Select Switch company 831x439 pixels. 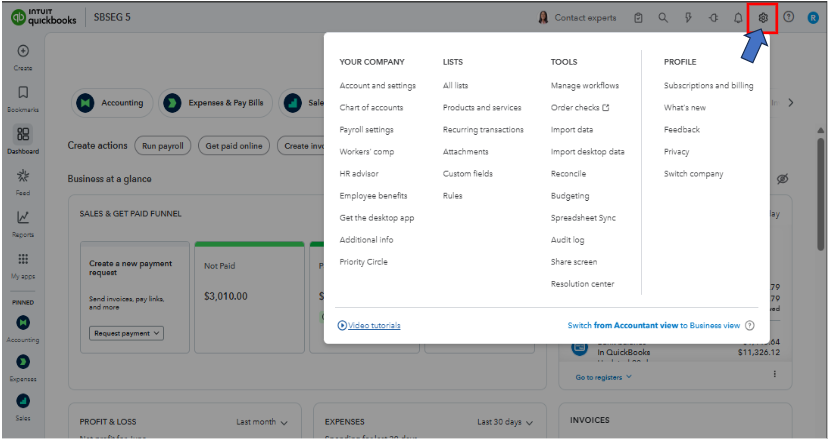pyautogui.click(x=693, y=174)
